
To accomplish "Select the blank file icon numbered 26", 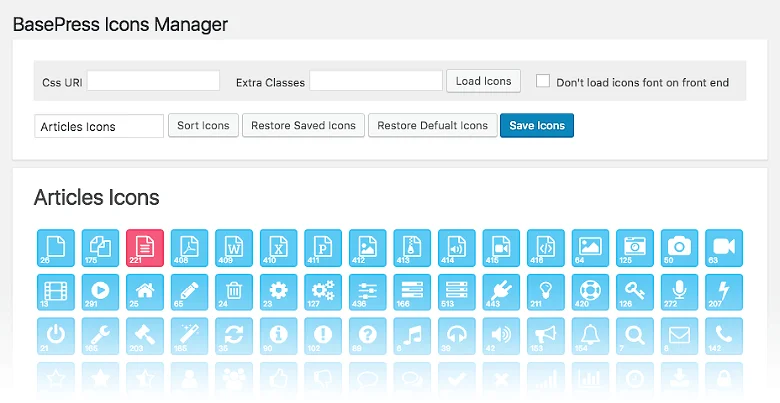I will click(56, 248).
